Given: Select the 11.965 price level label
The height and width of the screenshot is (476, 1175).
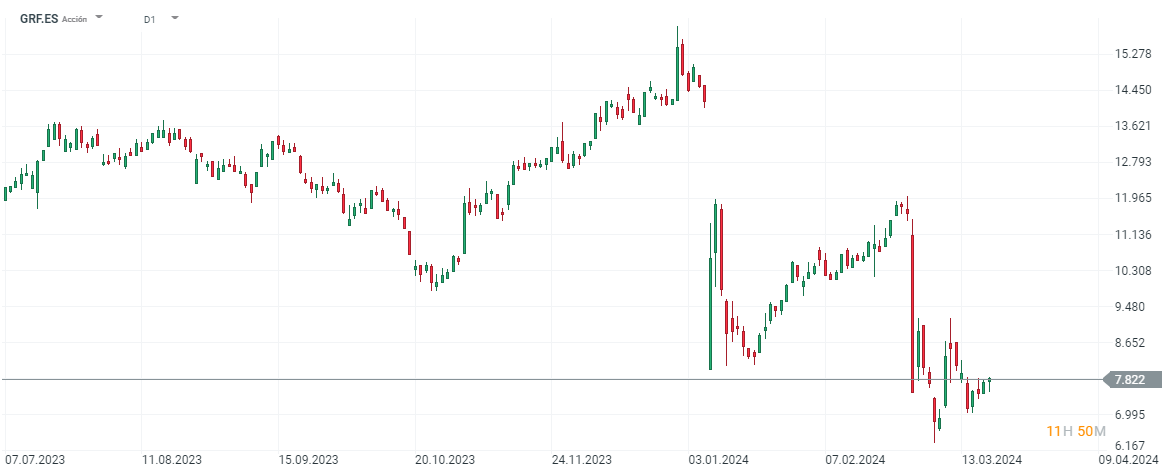Looking at the screenshot, I should [1132, 198].
